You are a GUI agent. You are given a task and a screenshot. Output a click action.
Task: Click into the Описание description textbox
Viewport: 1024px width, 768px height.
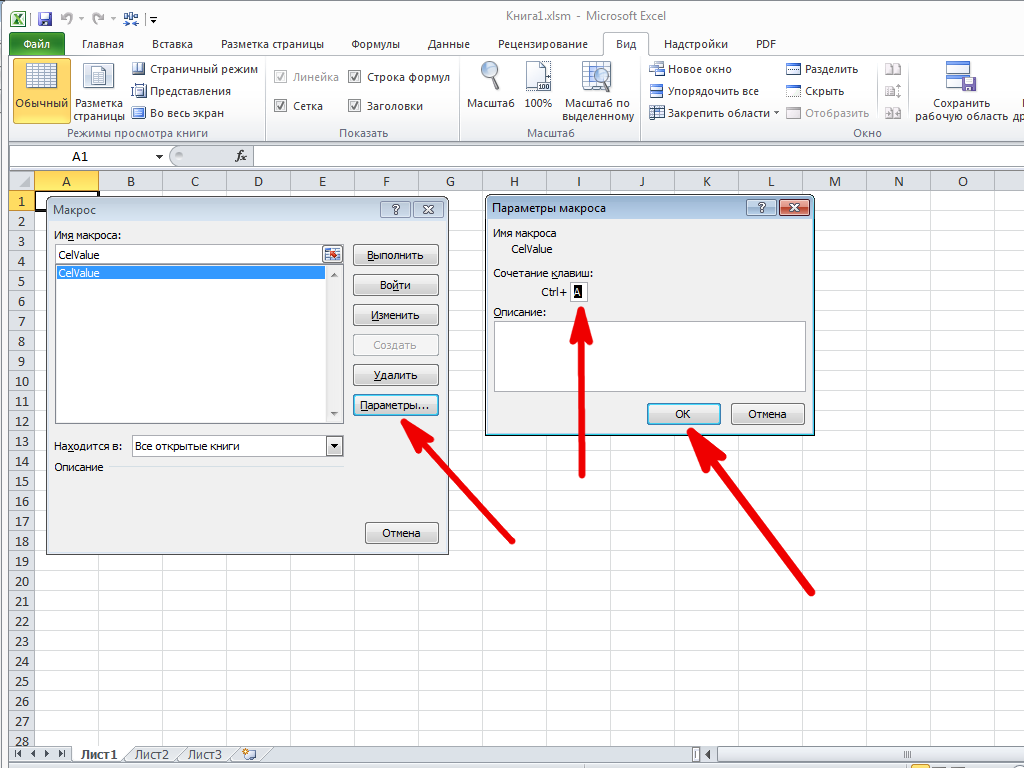coord(649,356)
